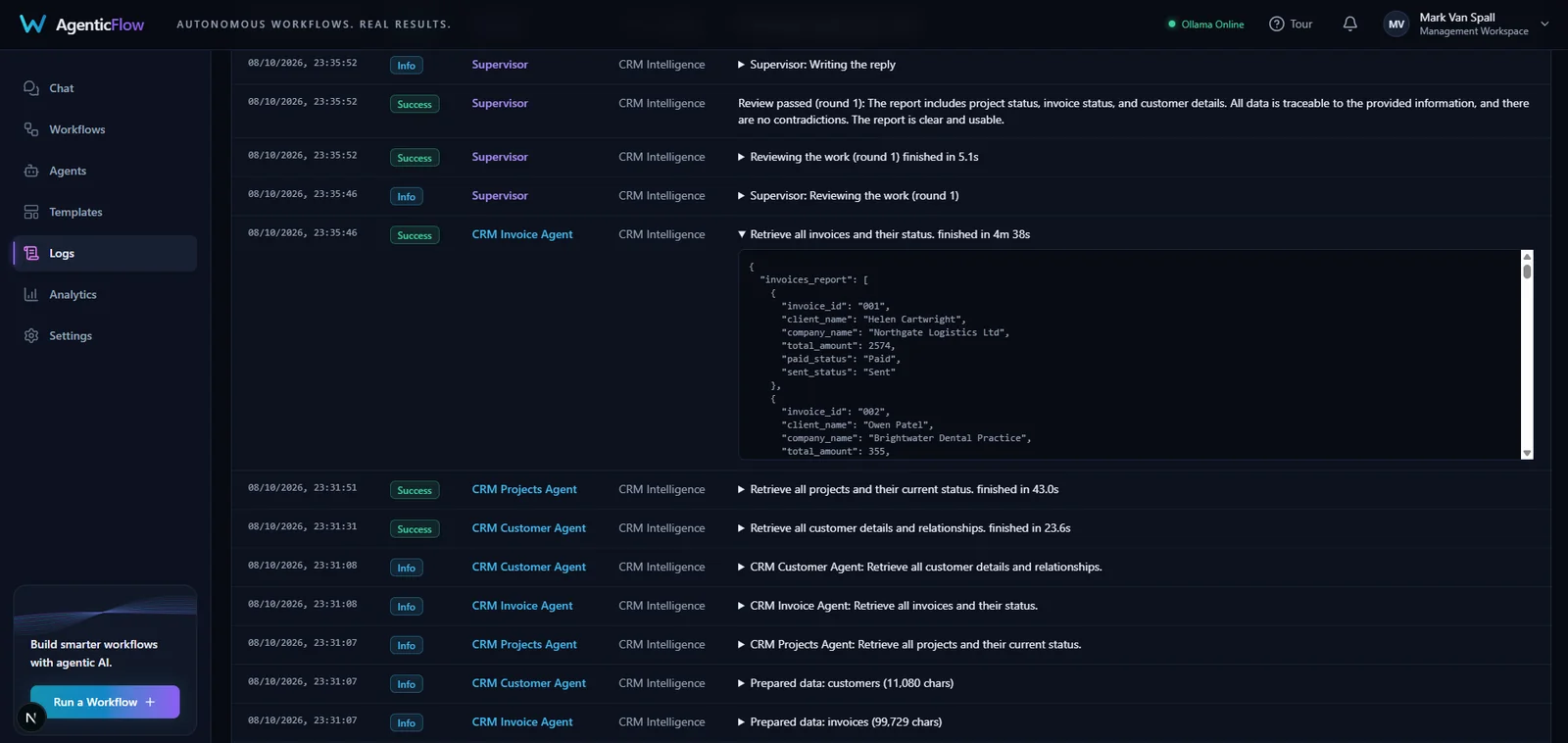This screenshot has height=743, width=1568.
Task: Open the notifications bell
Action: pos(1349,24)
